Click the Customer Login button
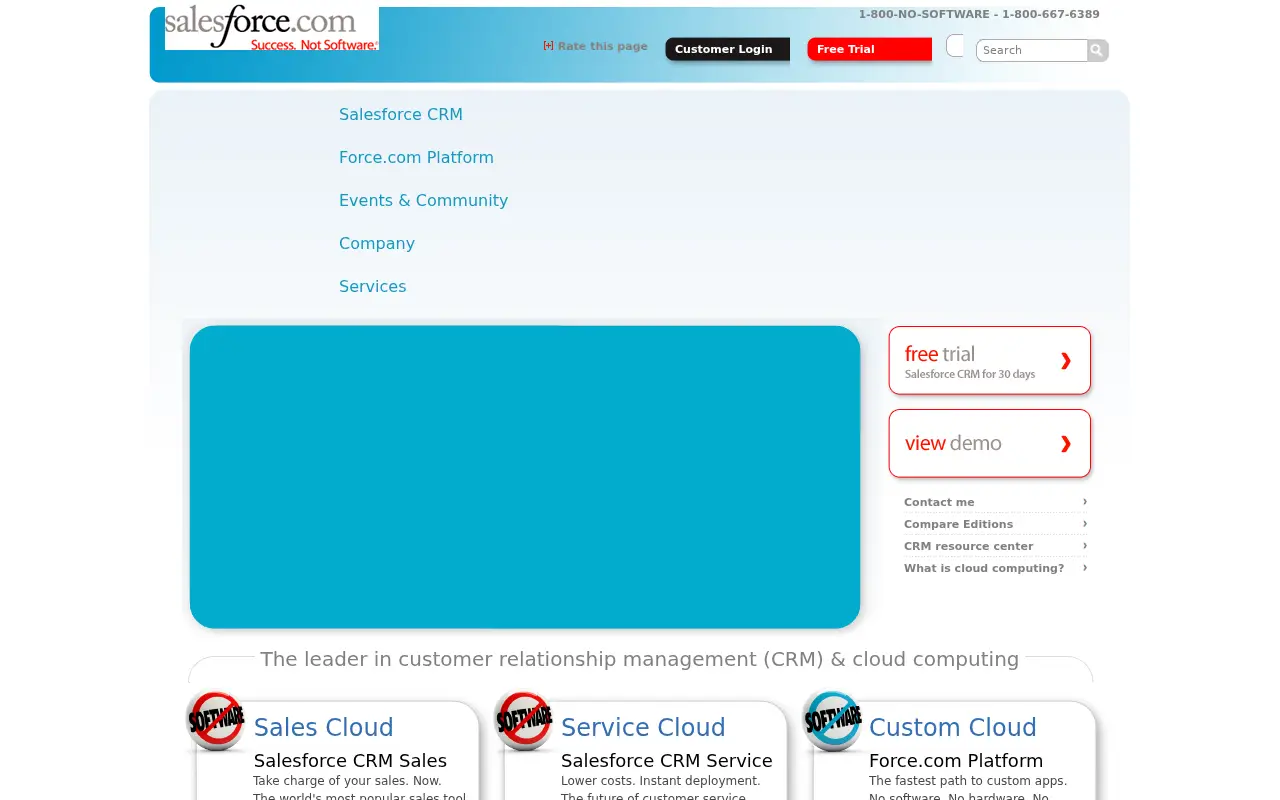The height and width of the screenshot is (800, 1280). (x=727, y=49)
